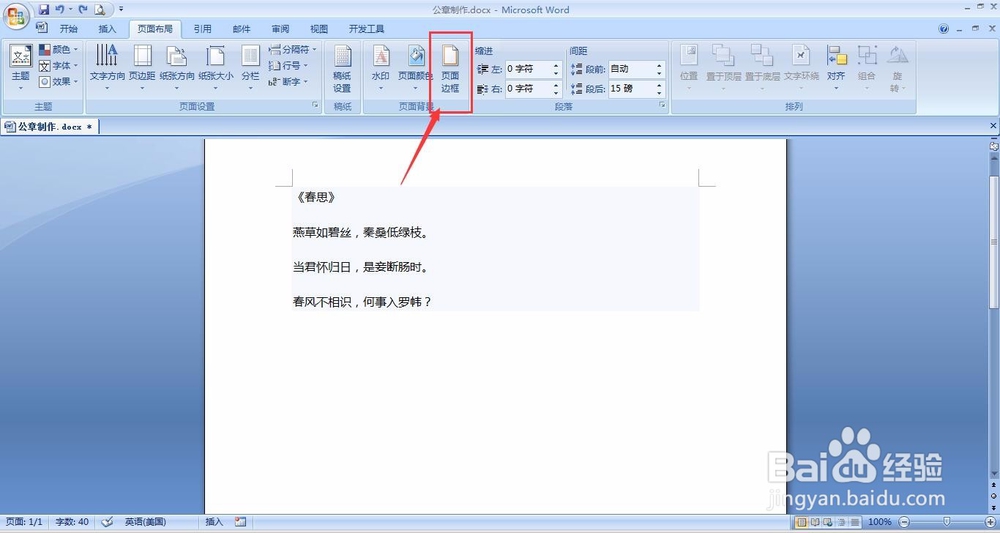This screenshot has width=1000, height=533.
Task: Switch to 插入 Insert tab
Action: tap(107, 29)
